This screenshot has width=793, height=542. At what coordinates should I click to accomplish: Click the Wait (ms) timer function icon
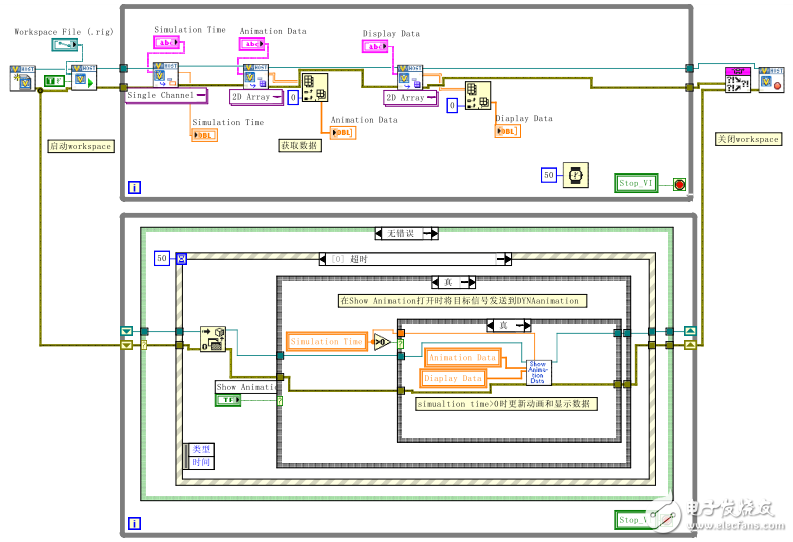[x=577, y=174]
